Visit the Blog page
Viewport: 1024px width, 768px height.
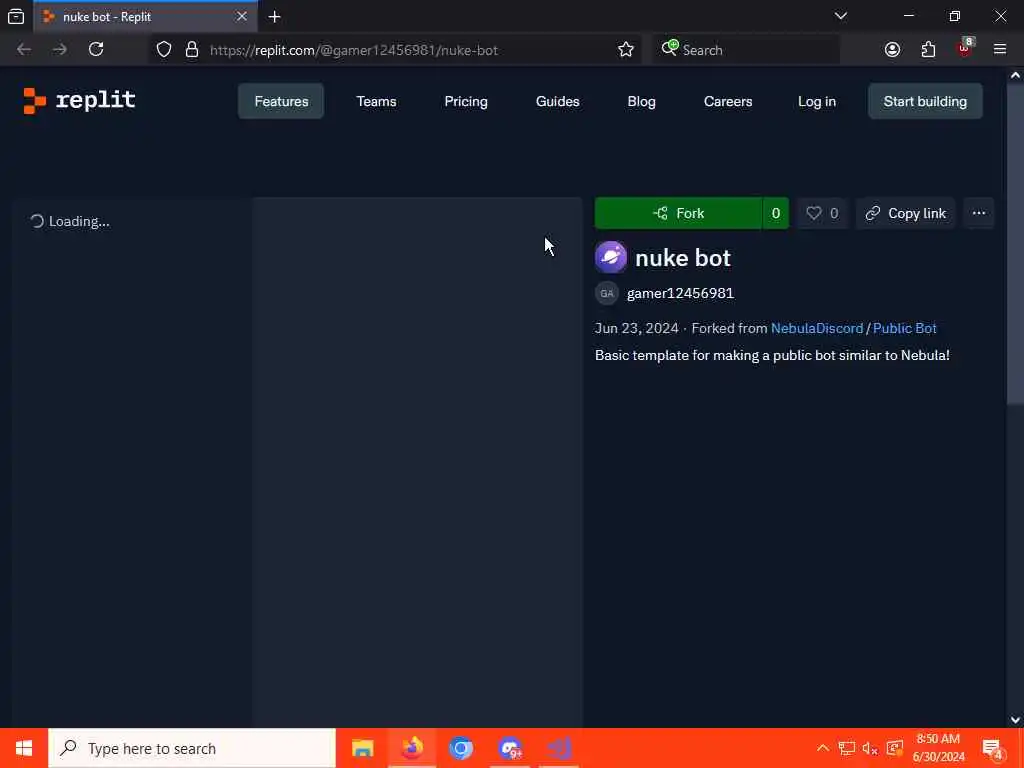point(641,101)
